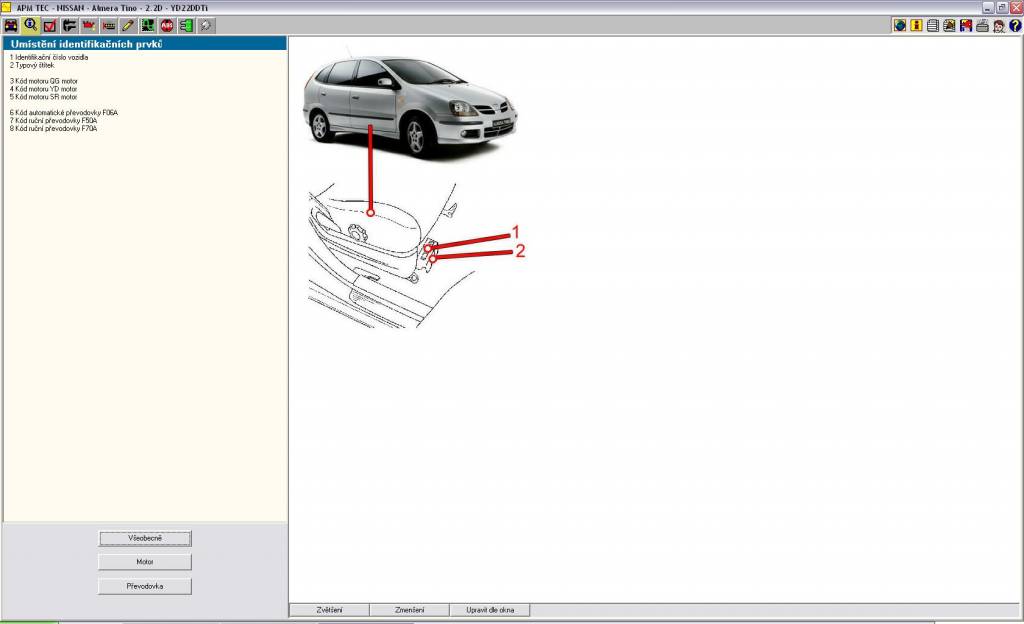Click the globe icon in right toolbar

(x=900, y=26)
